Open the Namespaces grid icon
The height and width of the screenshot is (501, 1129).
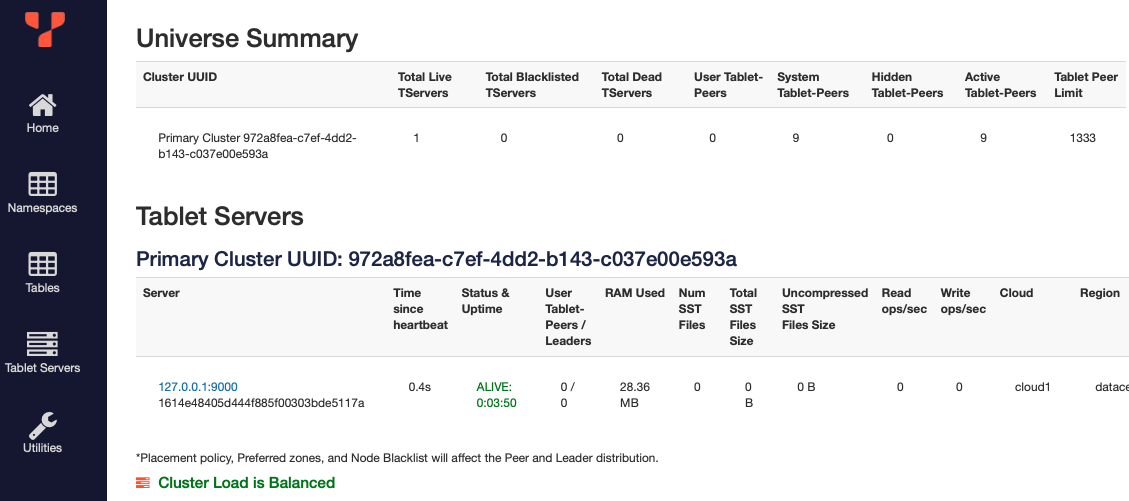coord(43,184)
